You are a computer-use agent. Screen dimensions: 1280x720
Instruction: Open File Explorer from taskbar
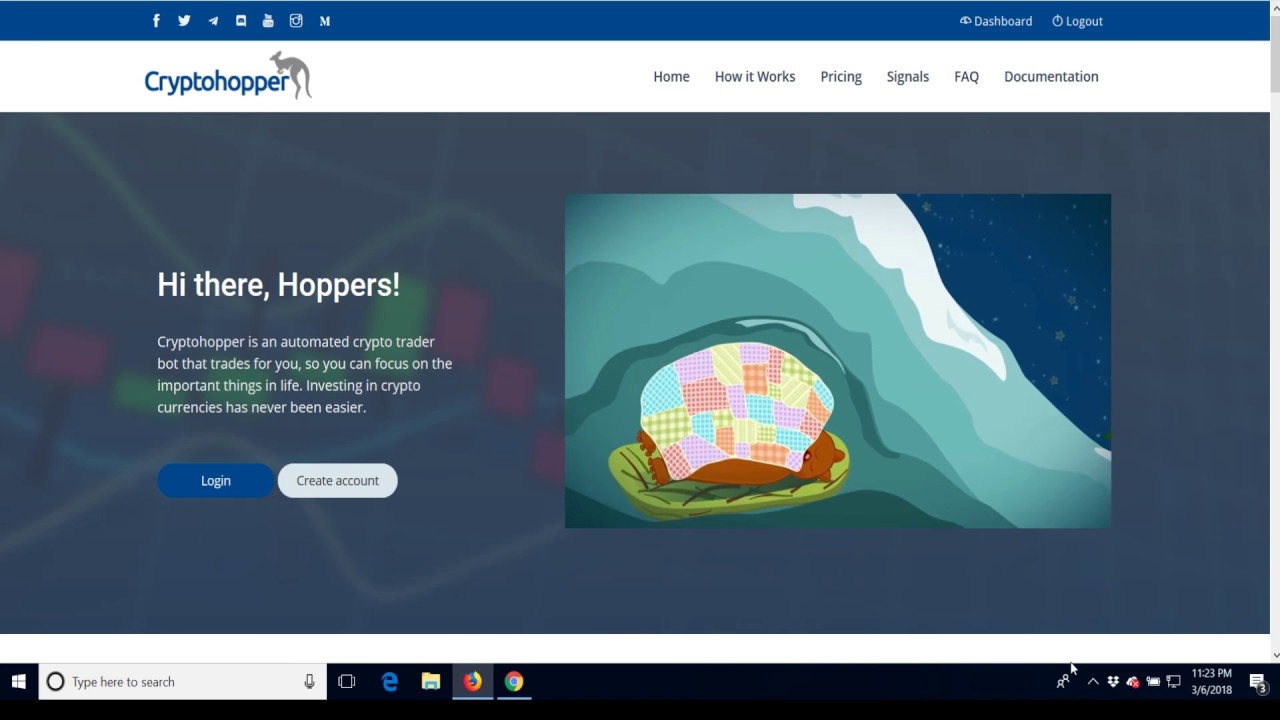pos(431,682)
